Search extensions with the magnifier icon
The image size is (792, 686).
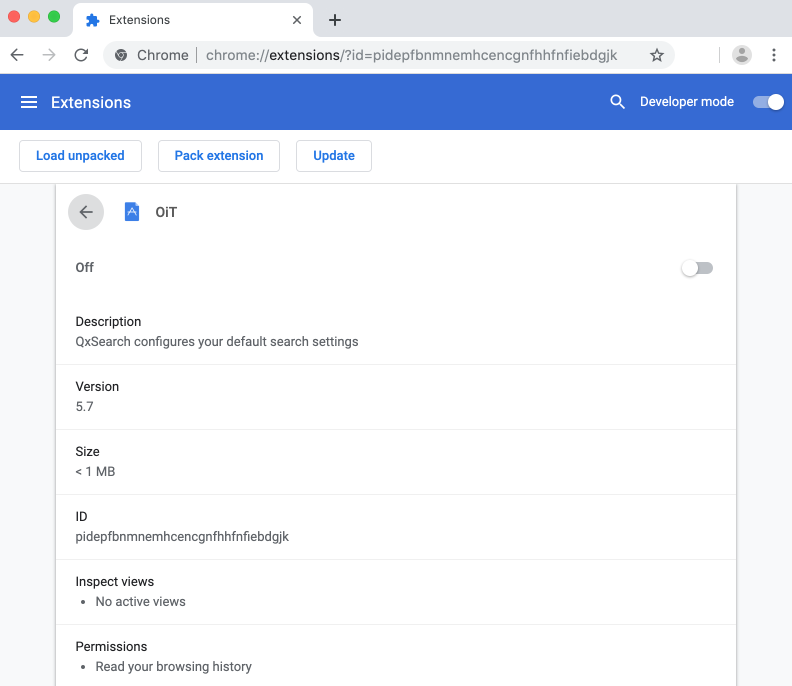click(617, 102)
